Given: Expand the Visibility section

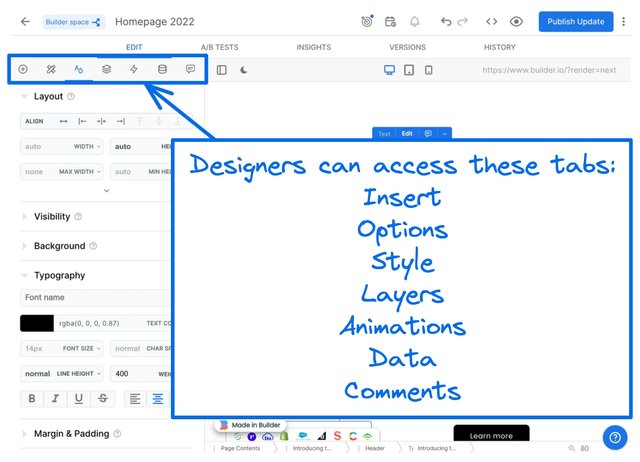Looking at the screenshot, I should tap(24, 217).
